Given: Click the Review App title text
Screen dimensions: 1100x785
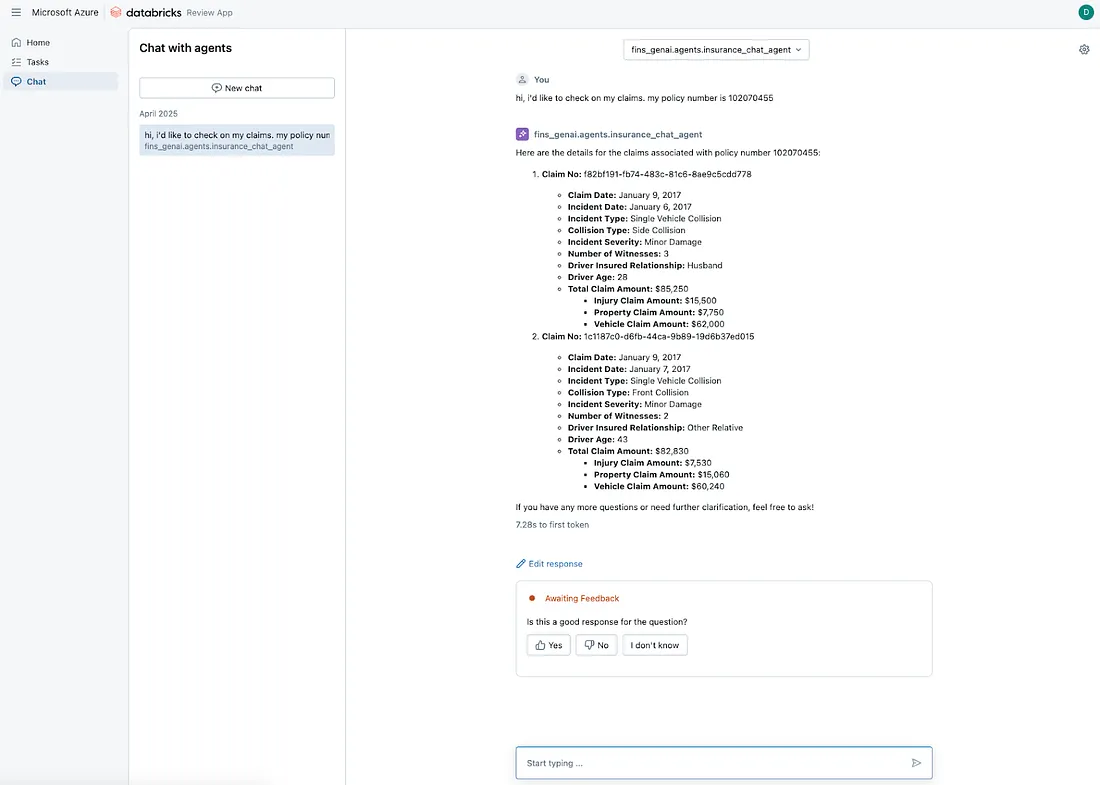Looking at the screenshot, I should pos(209,13).
